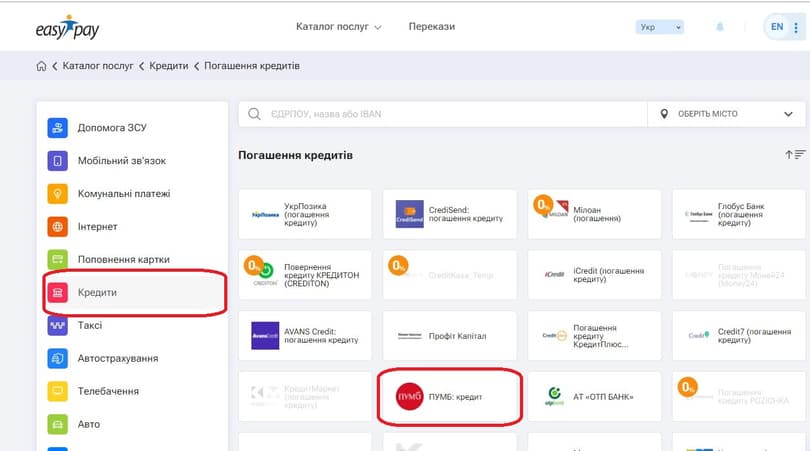Click the CrediSend logo
Viewport: 810px width, 451px height.
coord(410,214)
